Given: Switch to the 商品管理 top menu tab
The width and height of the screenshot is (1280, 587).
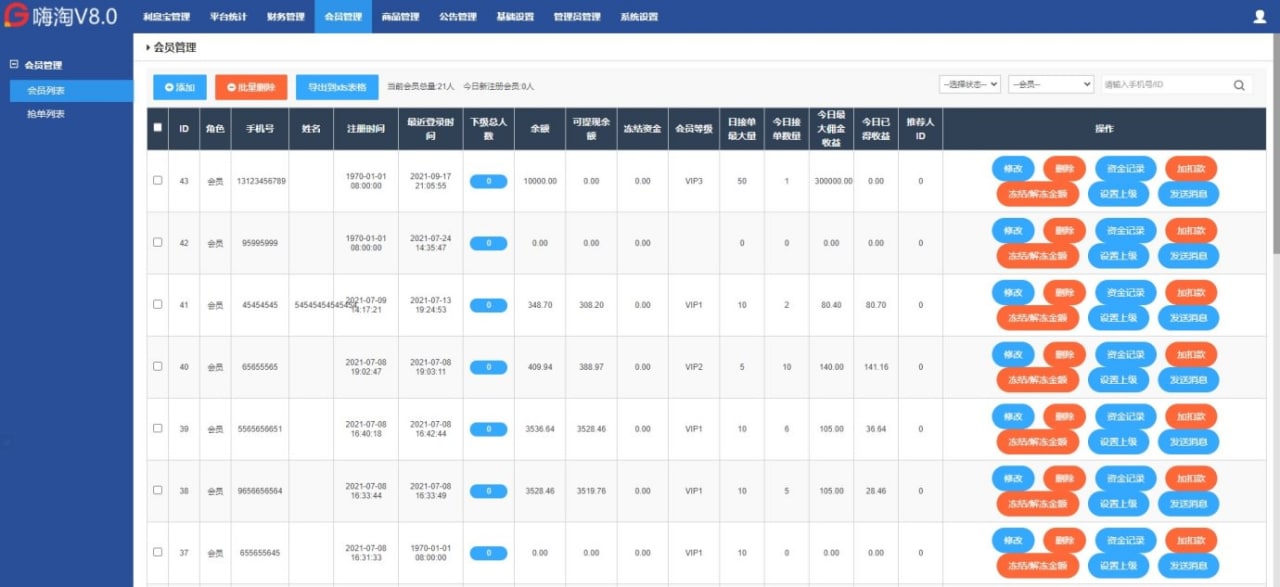Looking at the screenshot, I should pos(400,17).
